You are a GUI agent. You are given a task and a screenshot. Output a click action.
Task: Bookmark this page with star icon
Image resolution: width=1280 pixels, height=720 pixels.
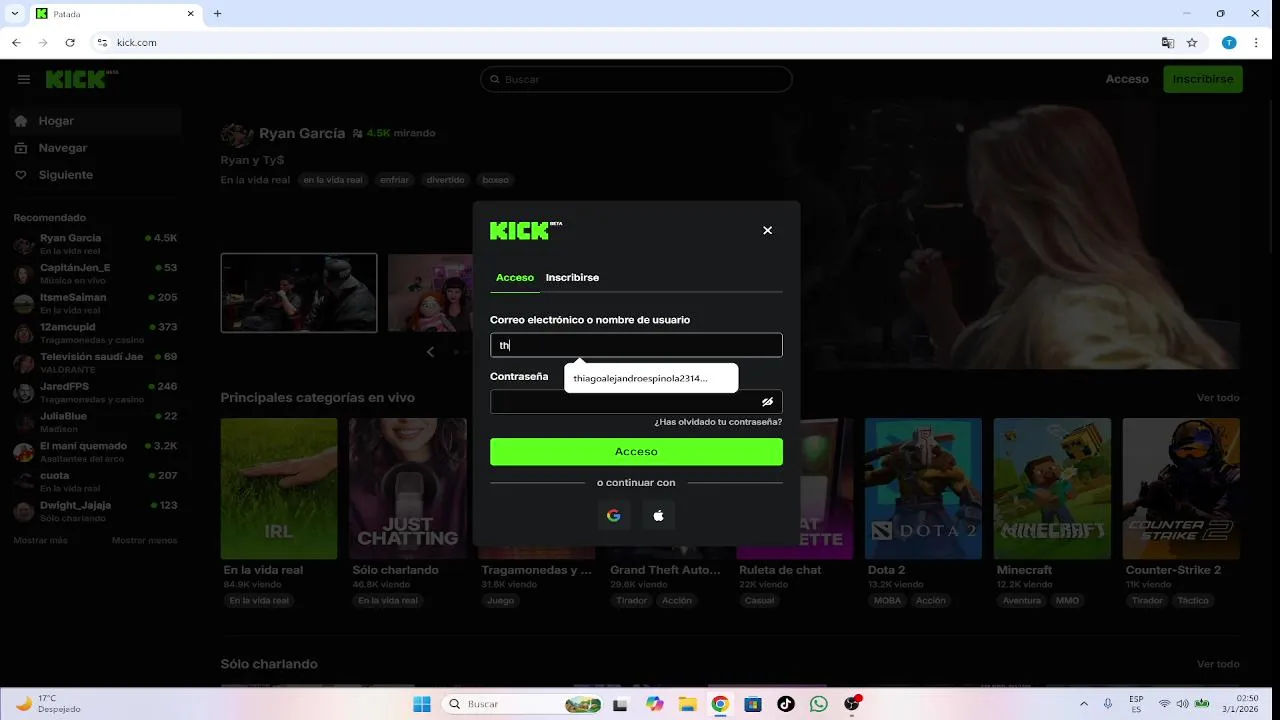tap(1192, 43)
